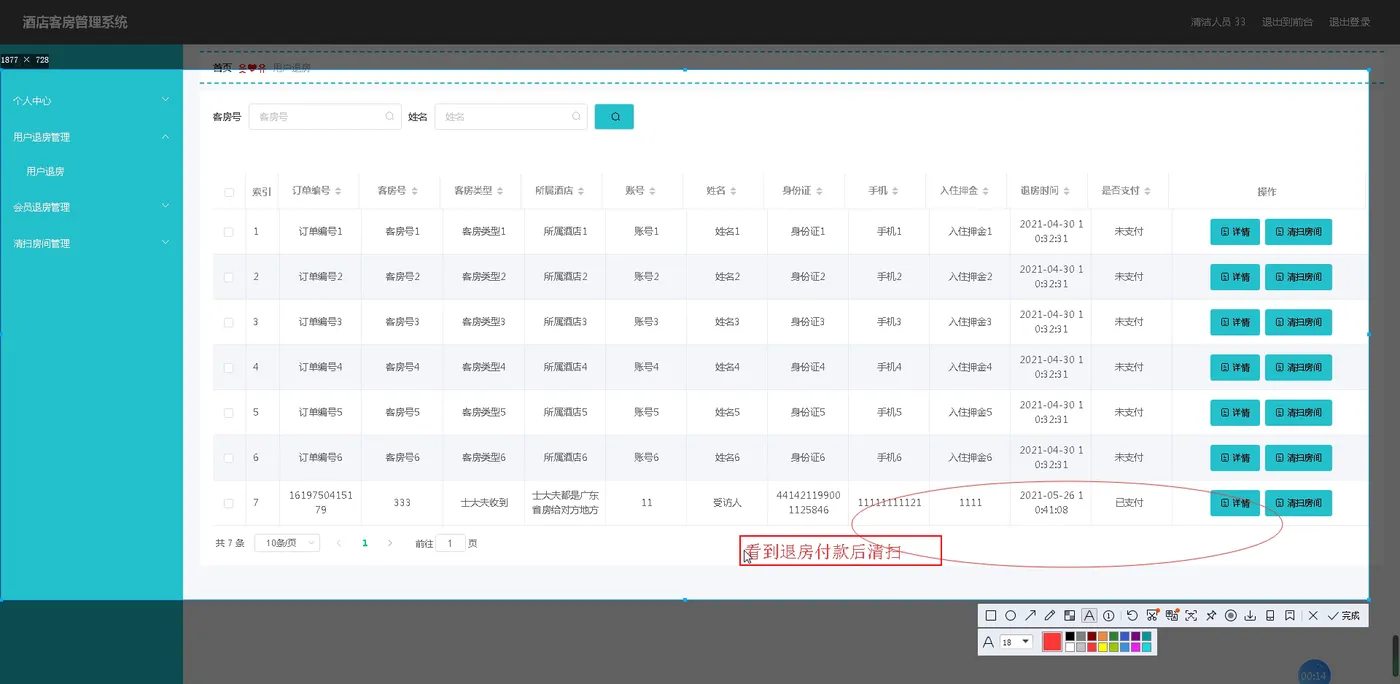
Task: Check the row 订单编号1 checkbox
Action: (x=229, y=232)
